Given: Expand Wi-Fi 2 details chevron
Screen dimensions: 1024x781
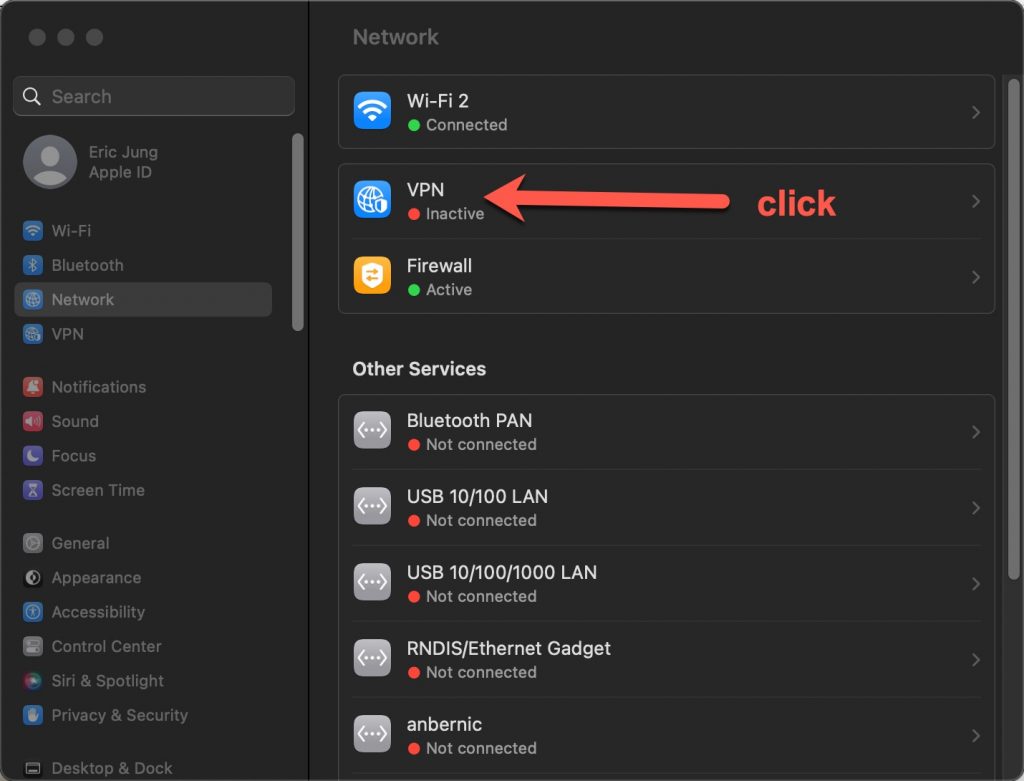Looking at the screenshot, I should tap(976, 112).
